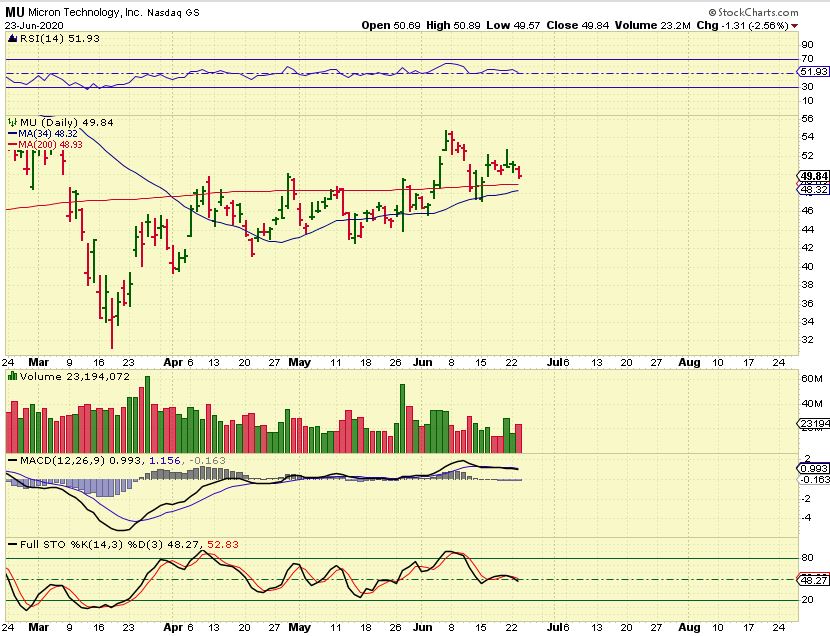Viewport: 830px width, 636px height.
Task: Click the High 50.89 value
Action: click(453, 25)
